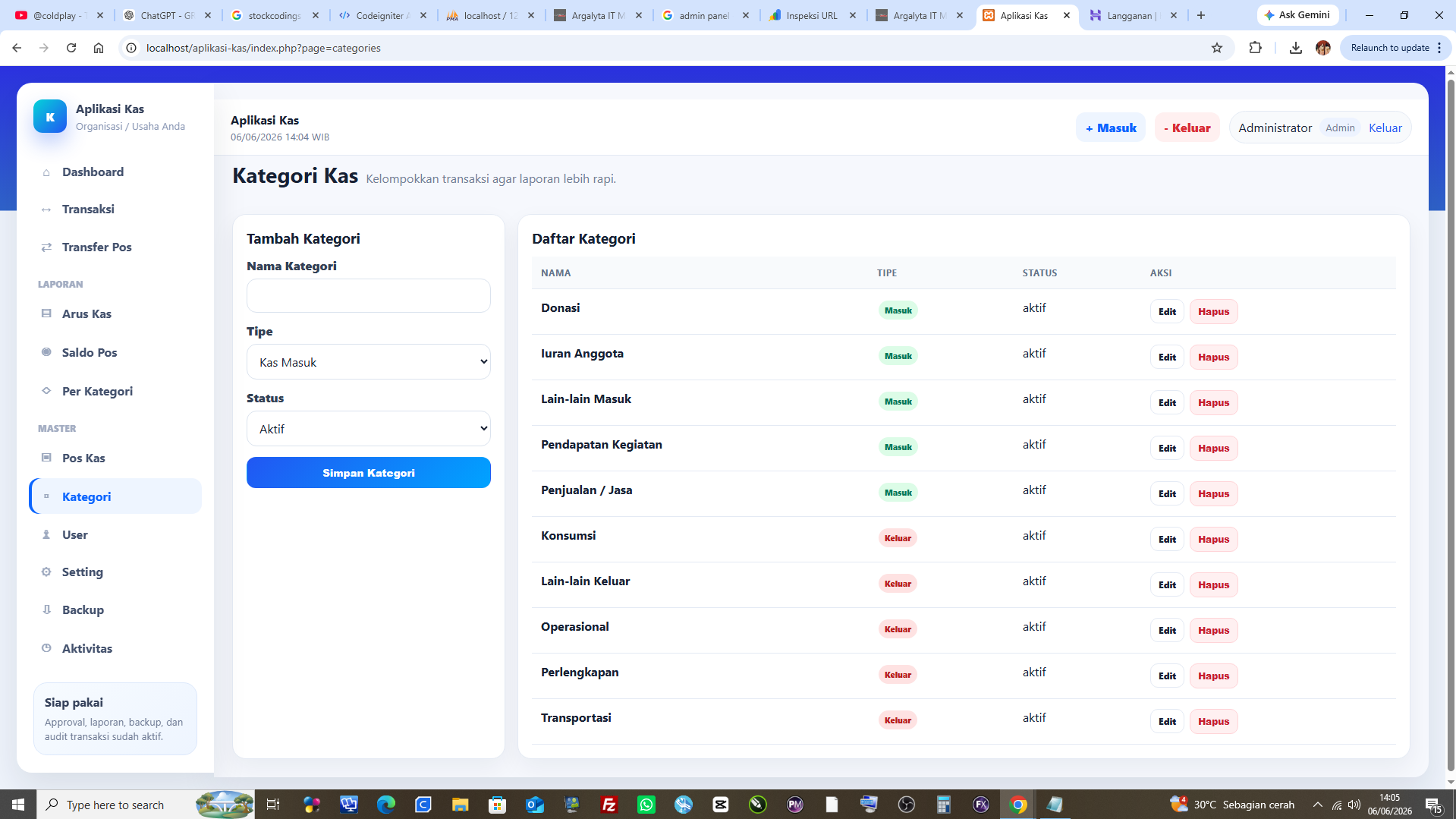The height and width of the screenshot is (819, 1456).
Task: Delete the Iuran Anggota category
Action: [x=1213, y=358]
